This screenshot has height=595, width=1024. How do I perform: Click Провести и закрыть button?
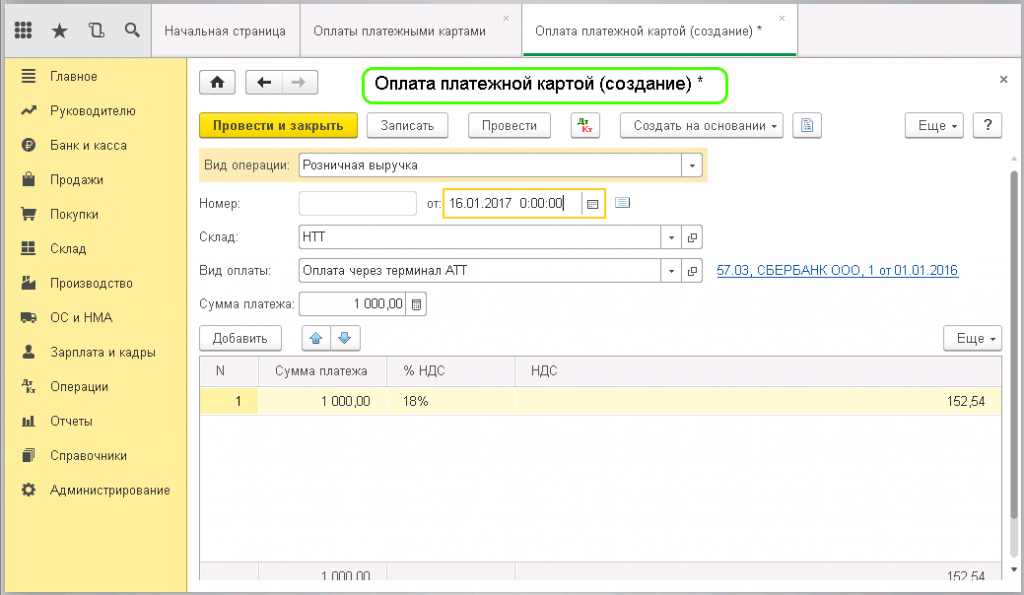[x=277, y=125]
